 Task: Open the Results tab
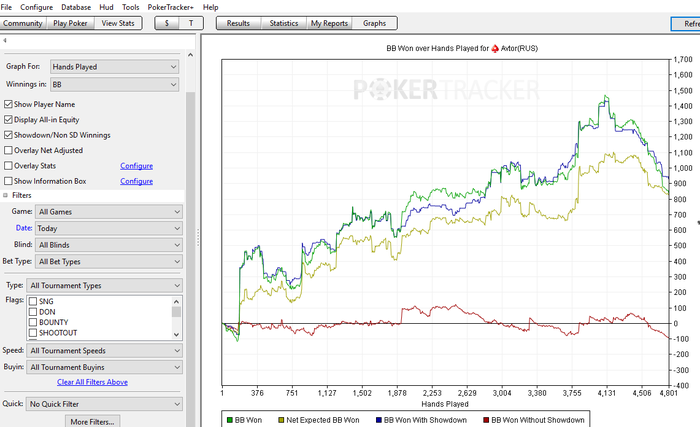238,23
